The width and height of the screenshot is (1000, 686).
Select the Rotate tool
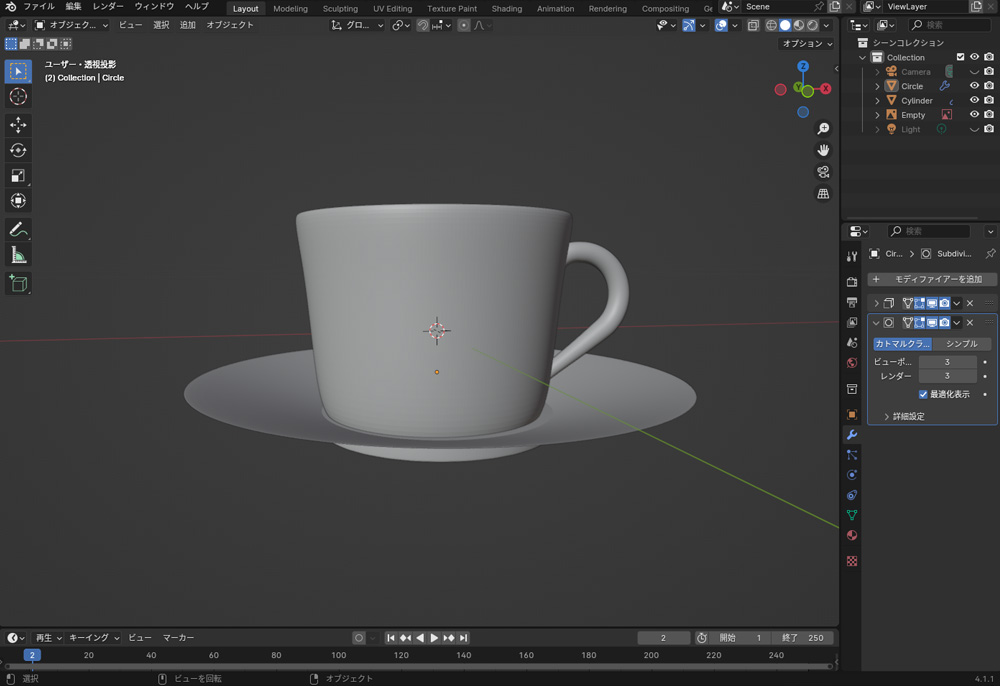coord(18,150)
